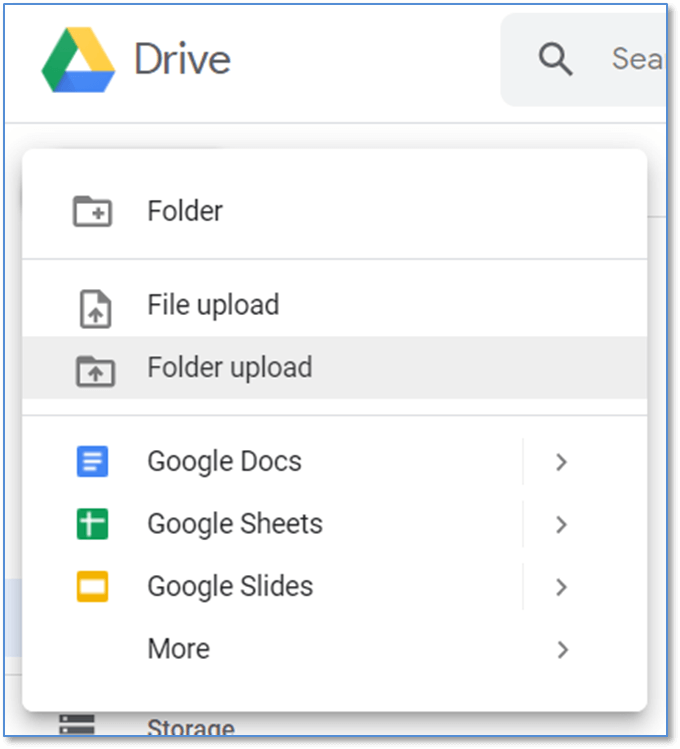The height and width of the screenshot is (749, 680).
Task: Click the search magnifier icon
Action: point(555,59)
